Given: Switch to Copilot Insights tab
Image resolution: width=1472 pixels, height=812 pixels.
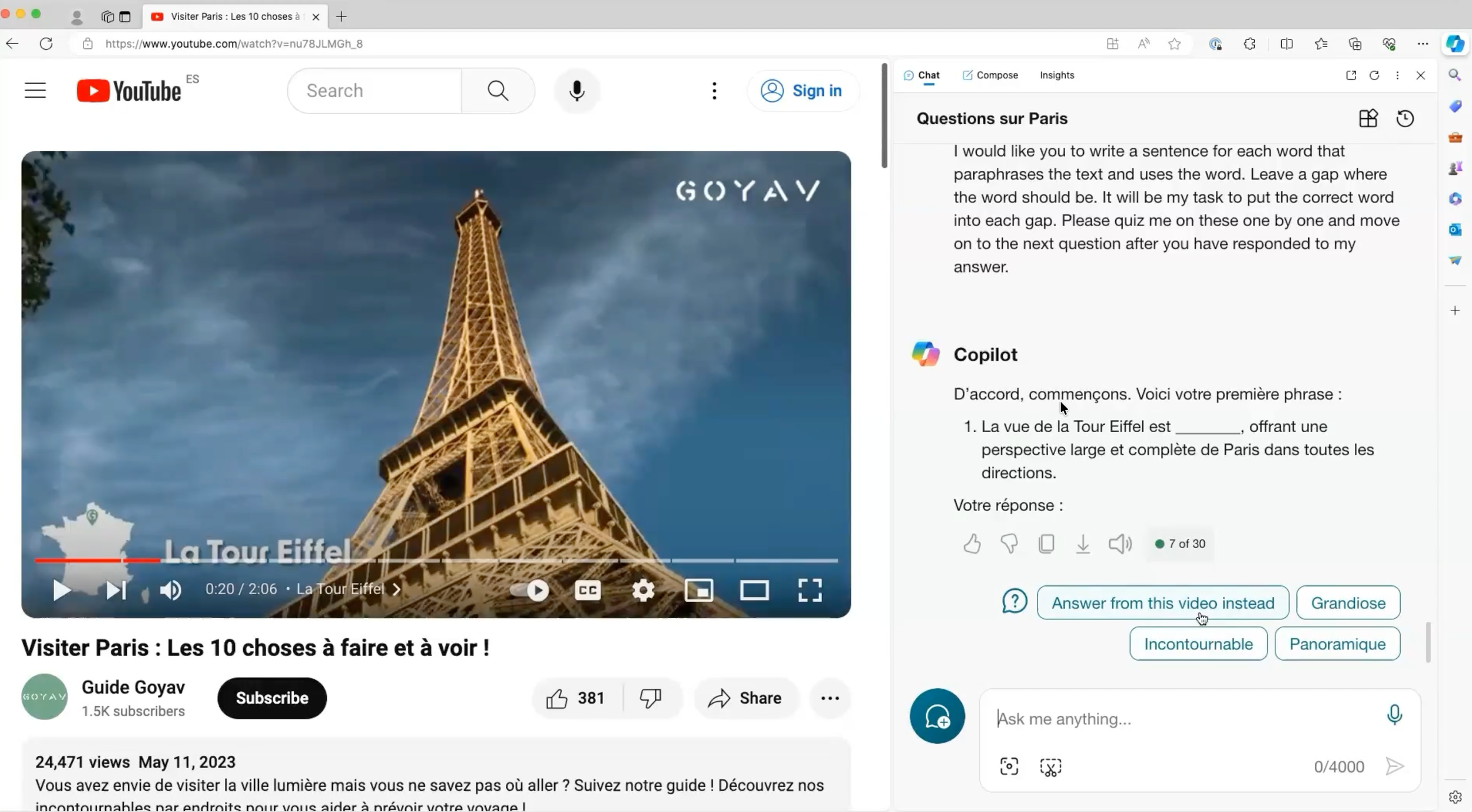Looking at the screenshot, I should [1057, 75].
